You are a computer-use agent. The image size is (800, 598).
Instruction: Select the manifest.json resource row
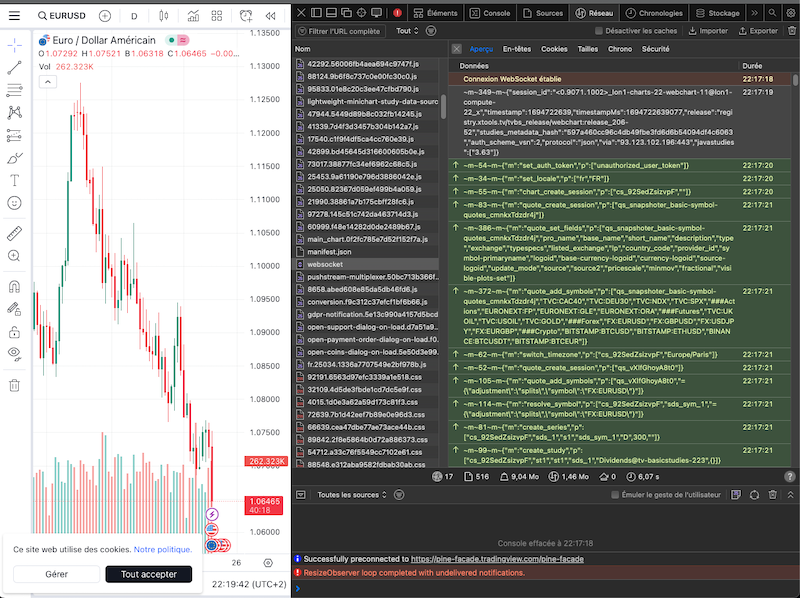[366, 252]
